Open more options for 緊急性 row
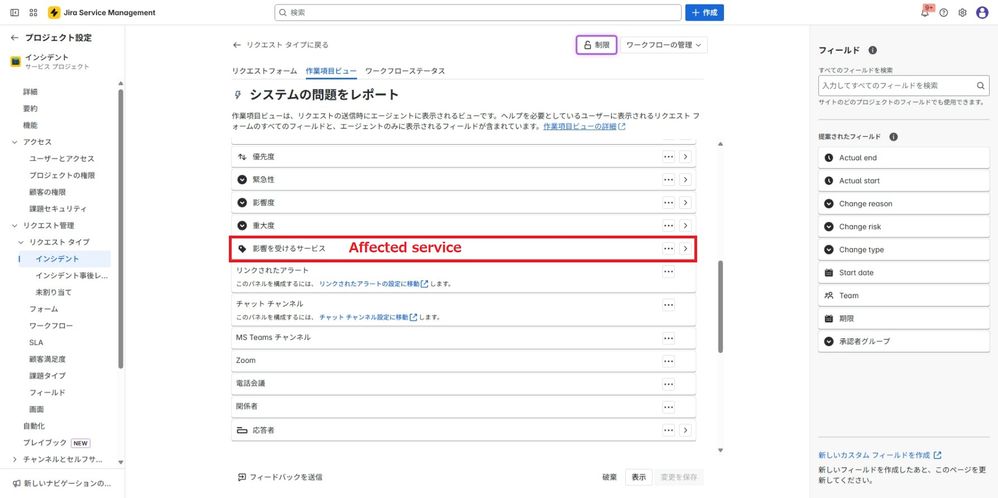Screen dimensions: 998x498 coord(668,180)
